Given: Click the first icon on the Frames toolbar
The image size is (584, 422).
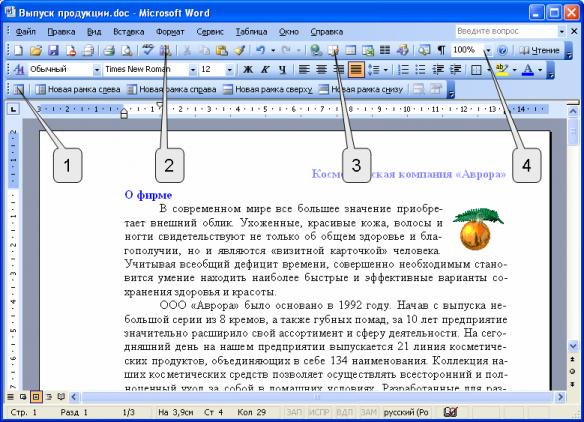Looking at the screenshot, I should pyautogui.click(x=19, y=89).
